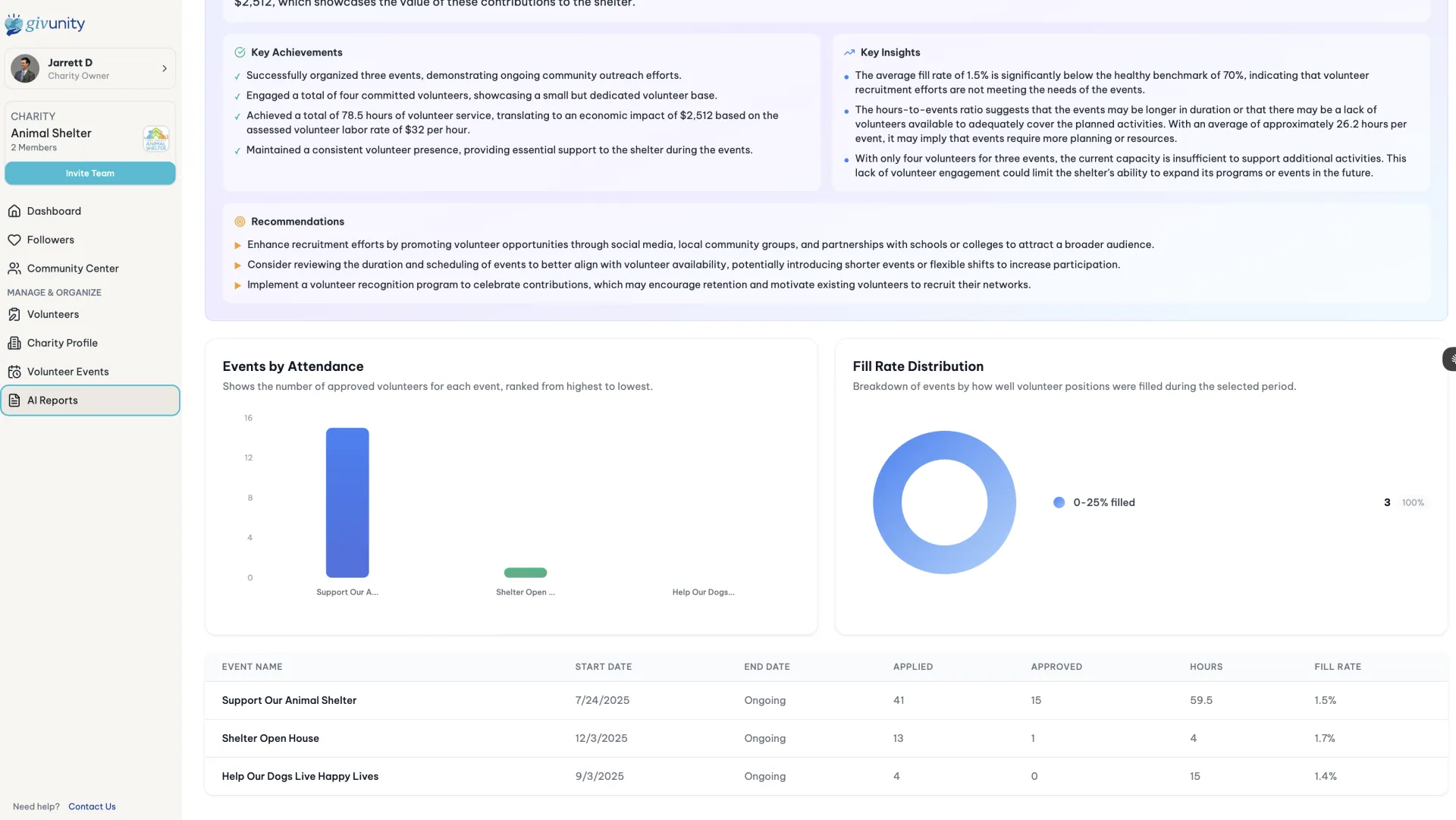Screen dimensions: 1456x820
Task: Click the Support Our Animal Shelter bar
Action: coord(347,502)
